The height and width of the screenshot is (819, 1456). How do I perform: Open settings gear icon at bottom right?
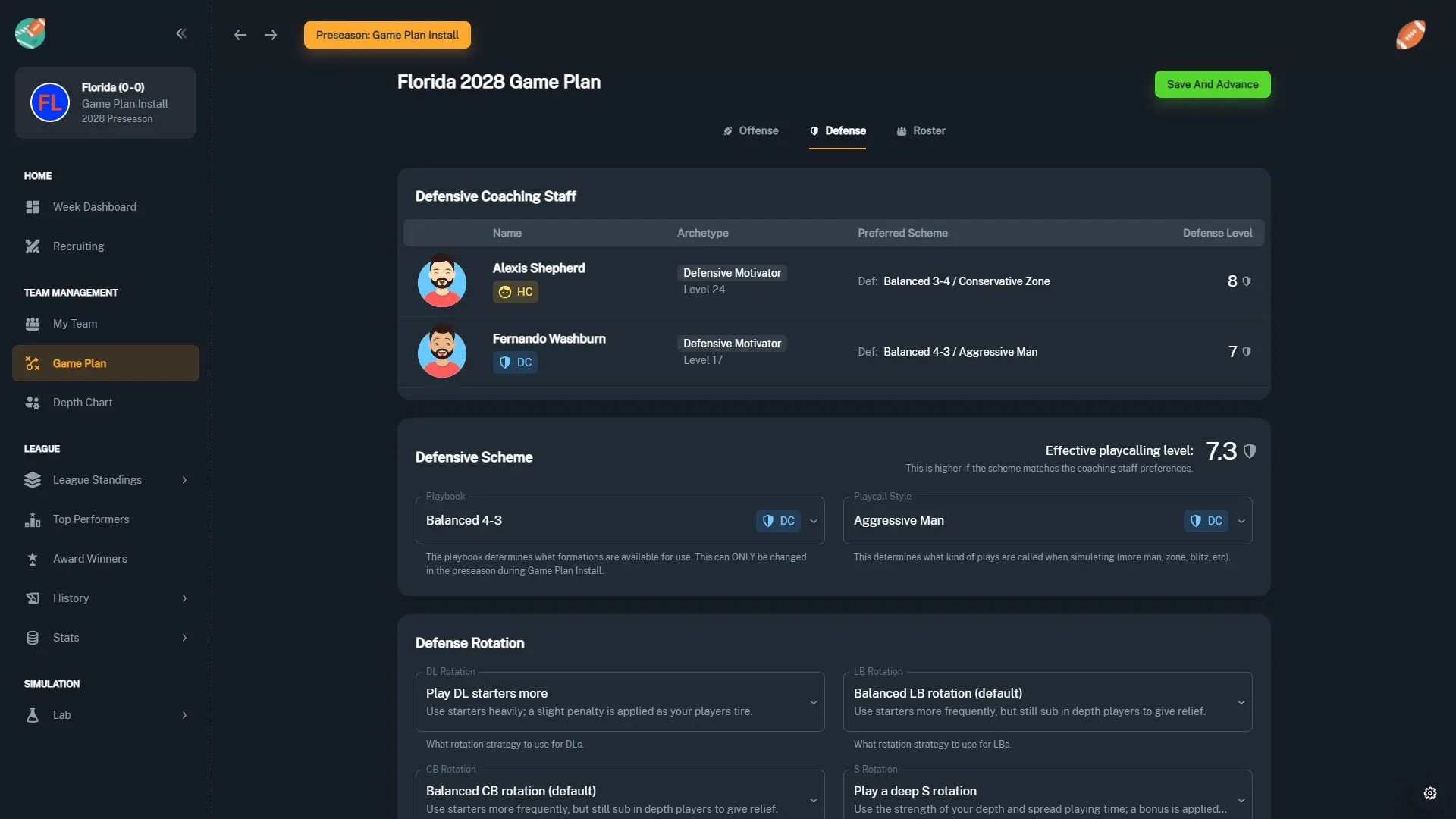tap(1429, 793)
